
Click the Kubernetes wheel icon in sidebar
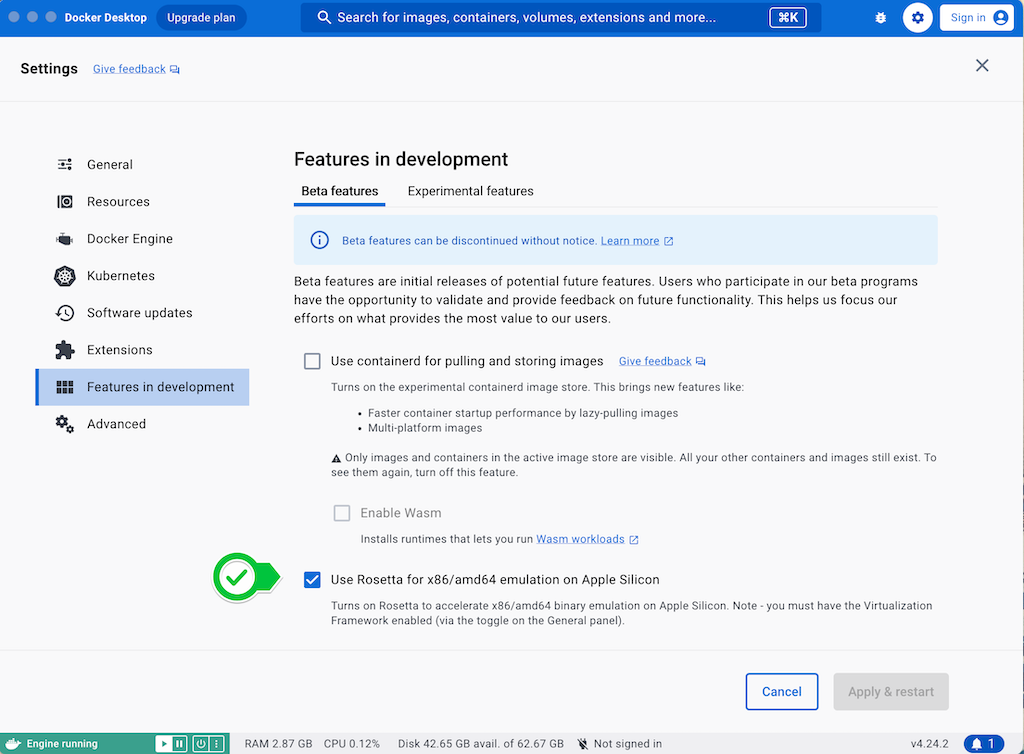click(x=65, y=276)
